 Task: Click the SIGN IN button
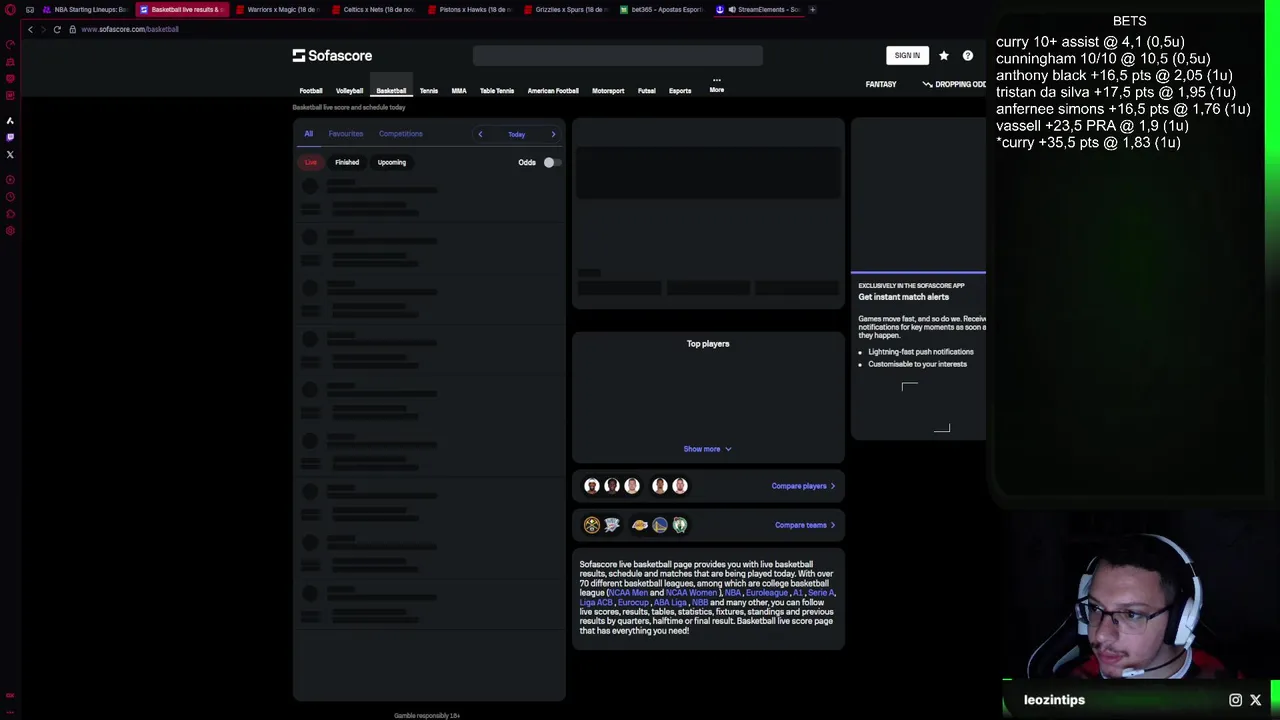tap(907, 56)
